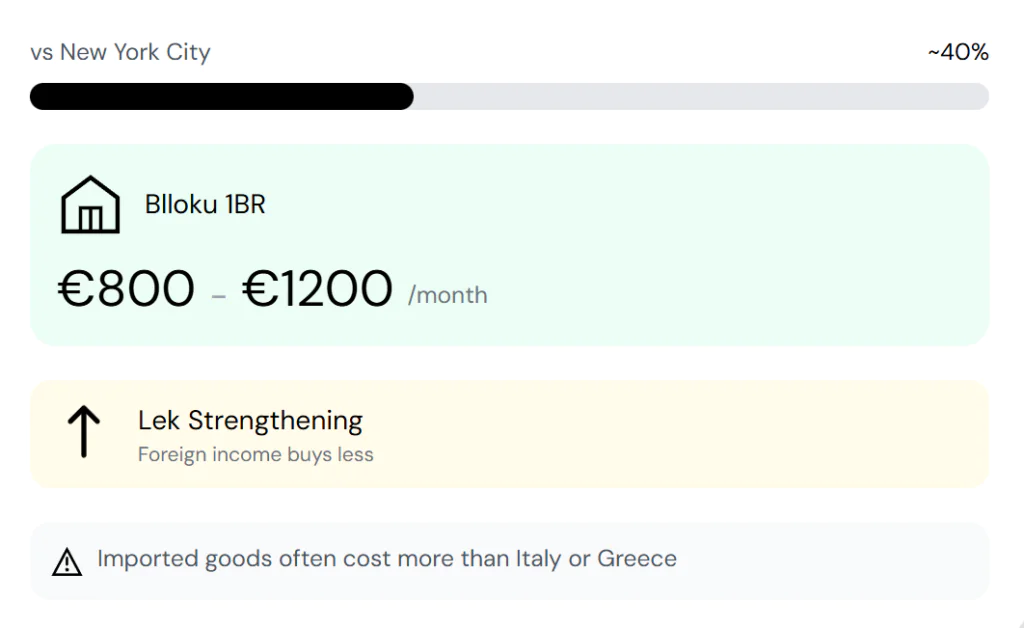Click the word "Imported" in the warning note

click(147, 558)
